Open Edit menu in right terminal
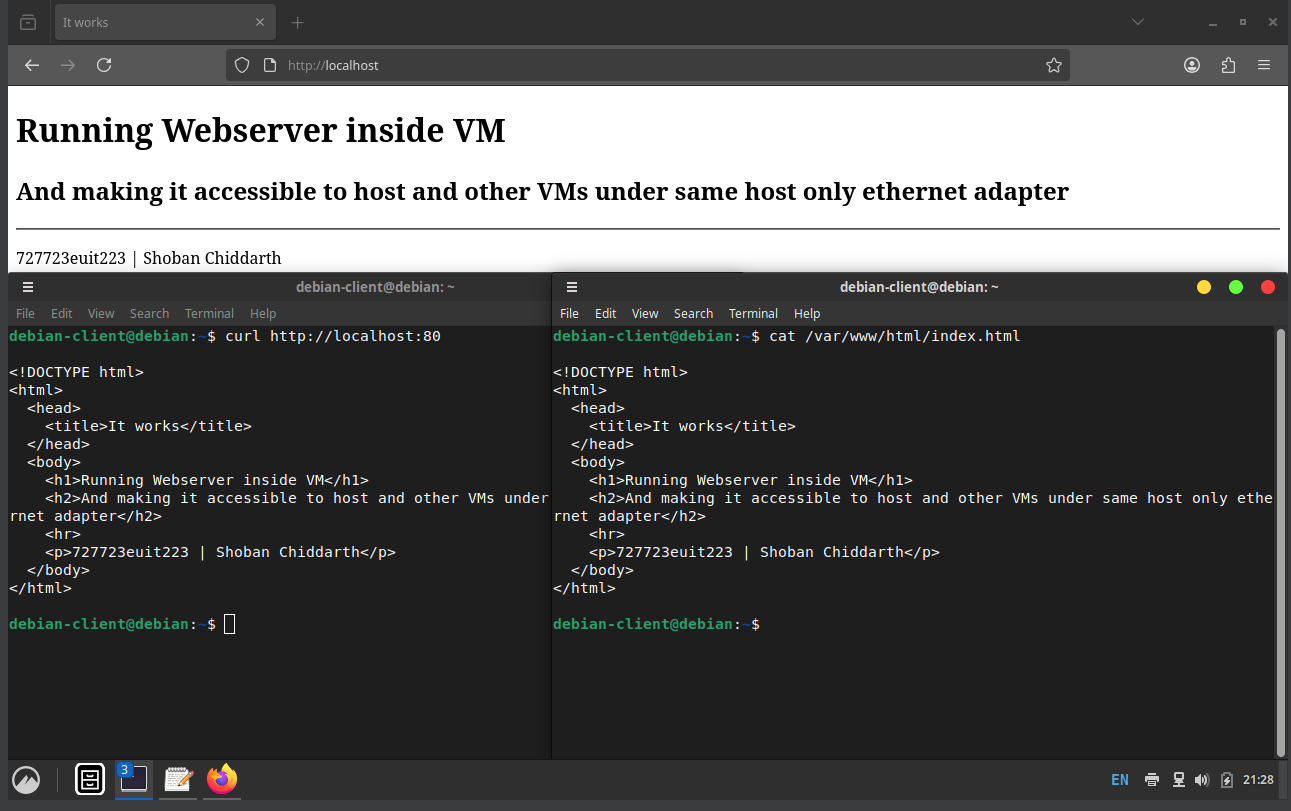The height and width of the screenshot is (811, 1291). point(605,313)
